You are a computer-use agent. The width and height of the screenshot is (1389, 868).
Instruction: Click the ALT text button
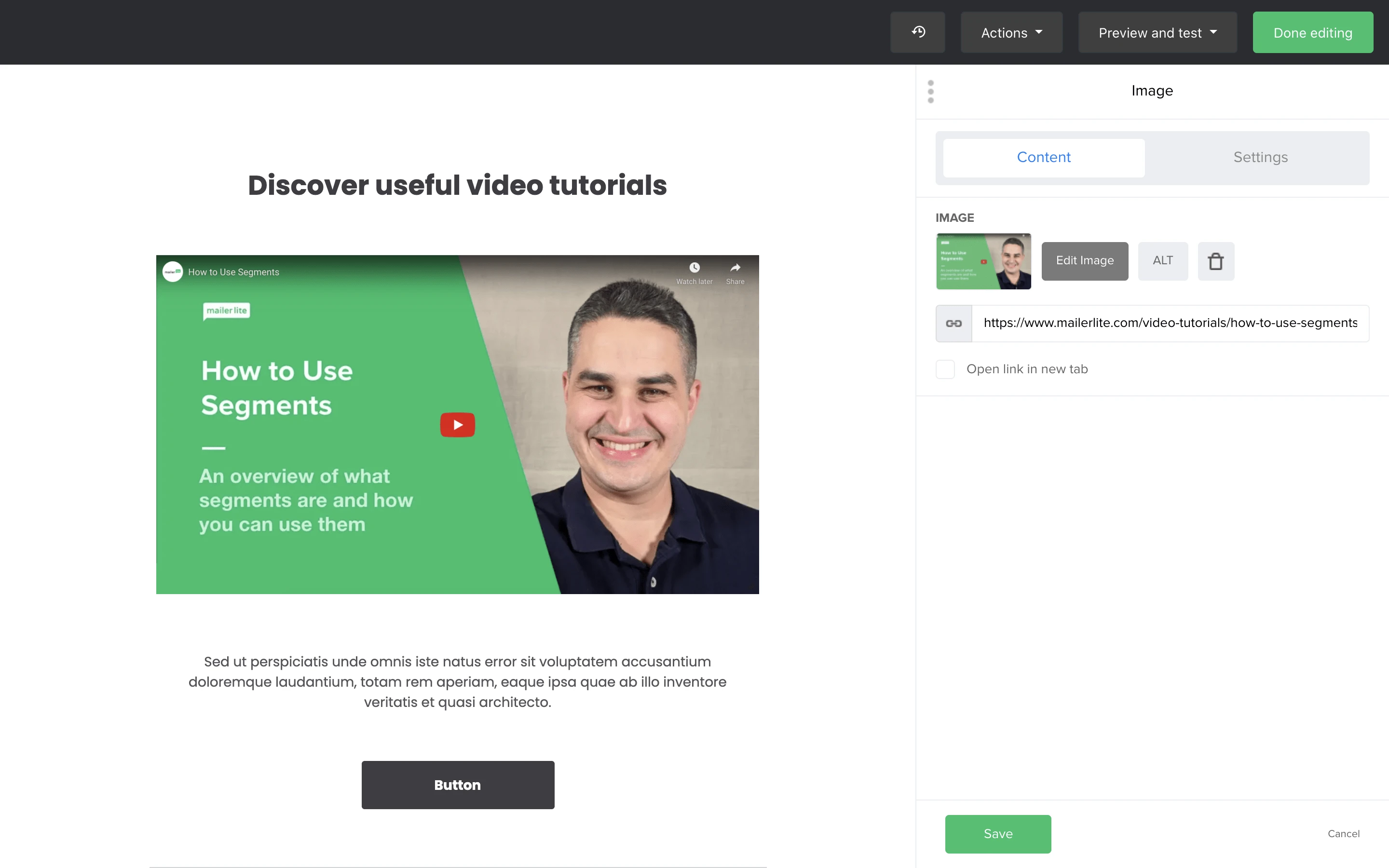tap(1162, 260)
